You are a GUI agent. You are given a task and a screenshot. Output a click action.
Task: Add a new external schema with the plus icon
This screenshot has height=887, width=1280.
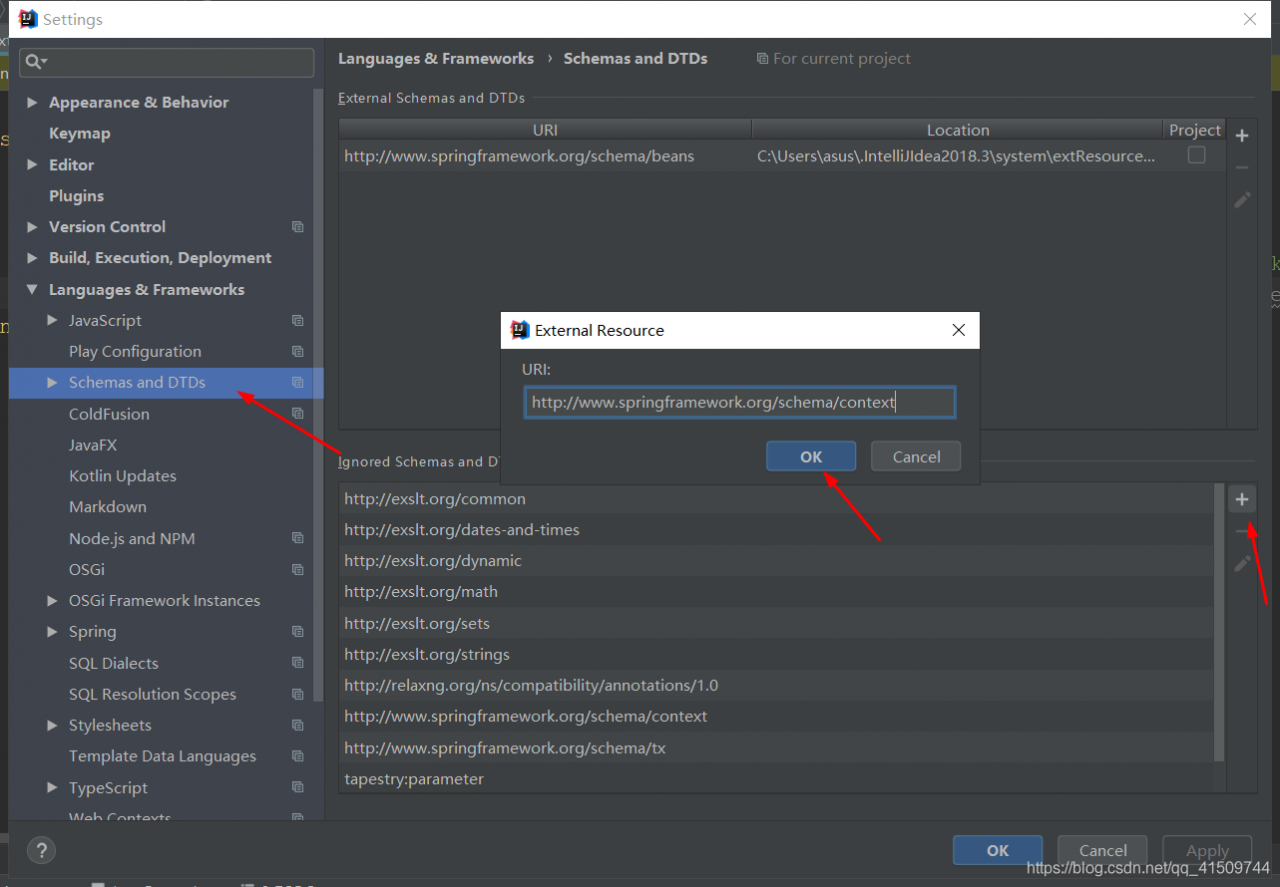coord(1242,135)
